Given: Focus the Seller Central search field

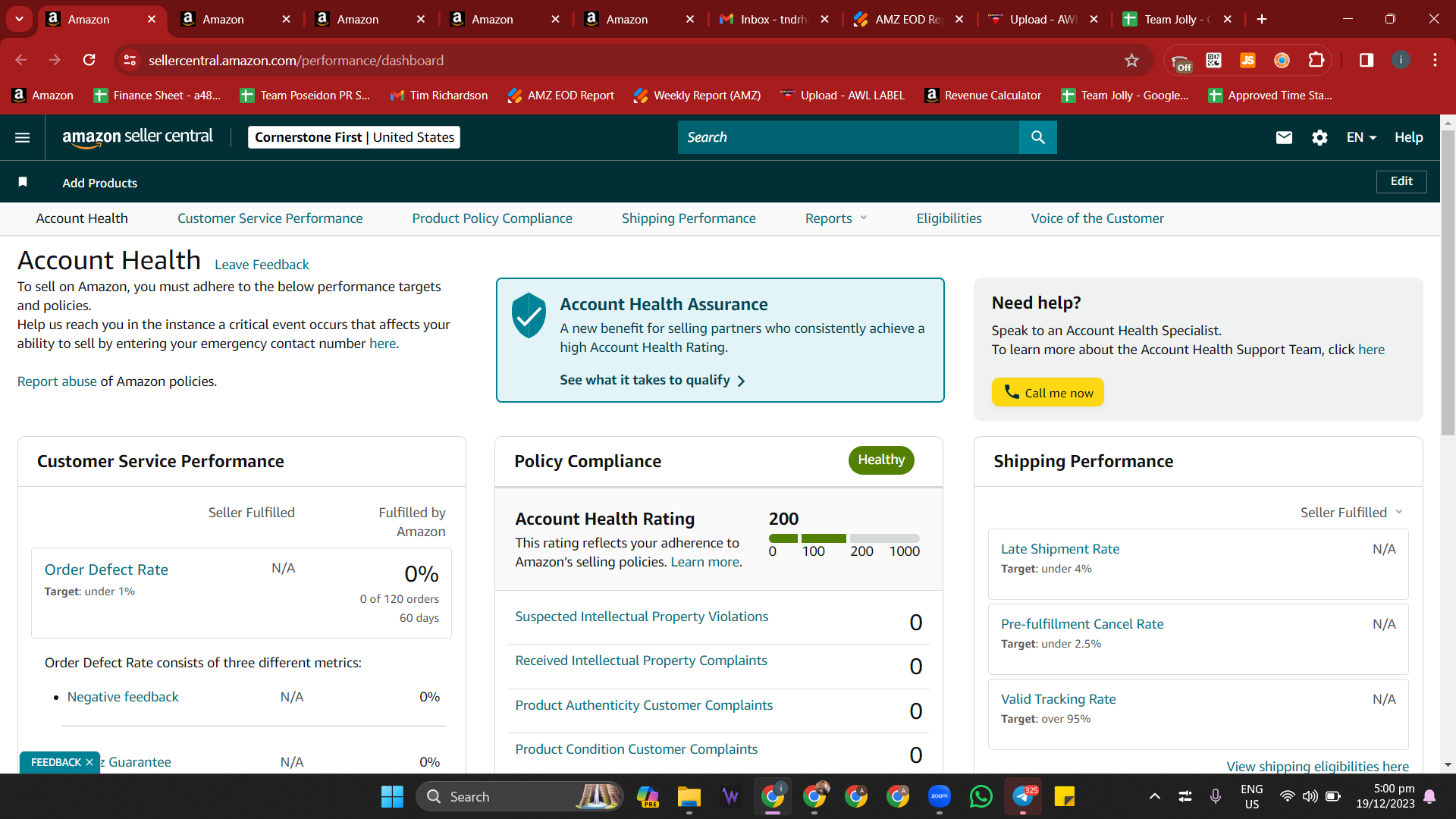Looking at the screenshot, I should click(849, 137).
